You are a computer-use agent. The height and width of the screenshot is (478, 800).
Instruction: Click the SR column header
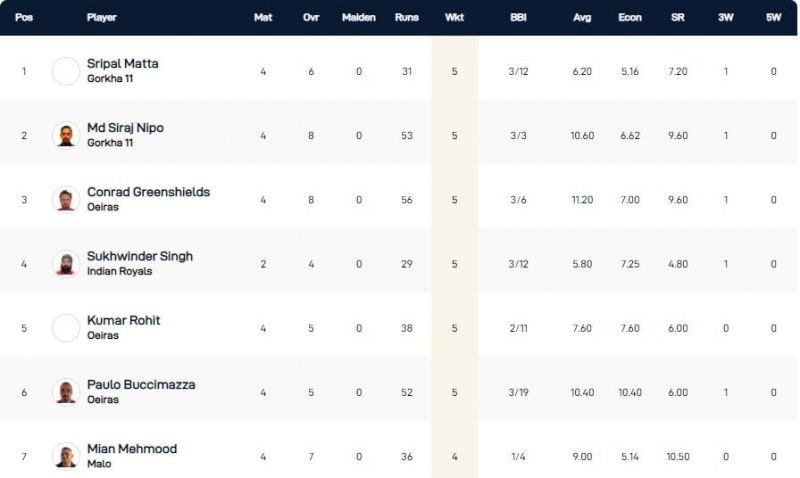(678, 18)
